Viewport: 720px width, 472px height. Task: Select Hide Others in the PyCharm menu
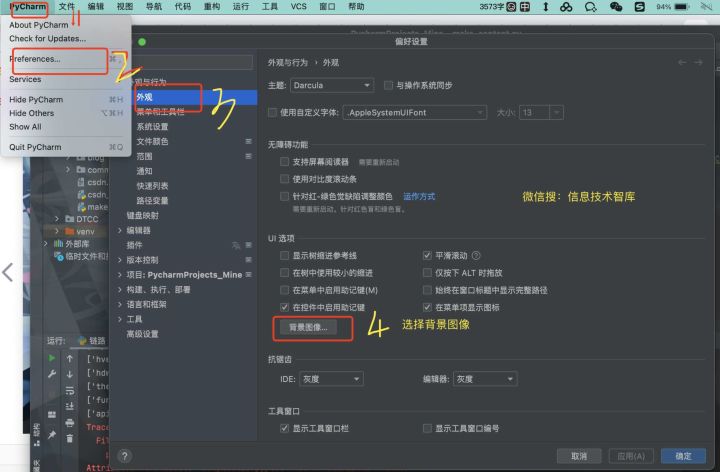click(x=32, y=113)
